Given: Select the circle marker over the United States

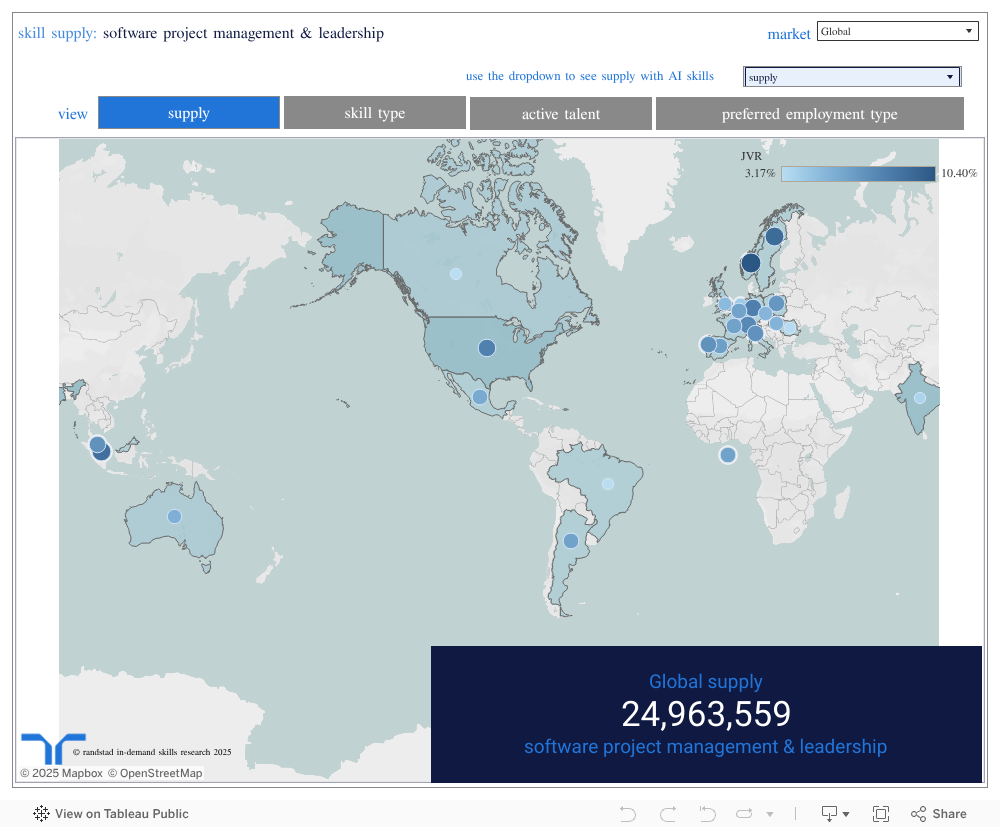Looking at the screenshot, I should point(487,348).
